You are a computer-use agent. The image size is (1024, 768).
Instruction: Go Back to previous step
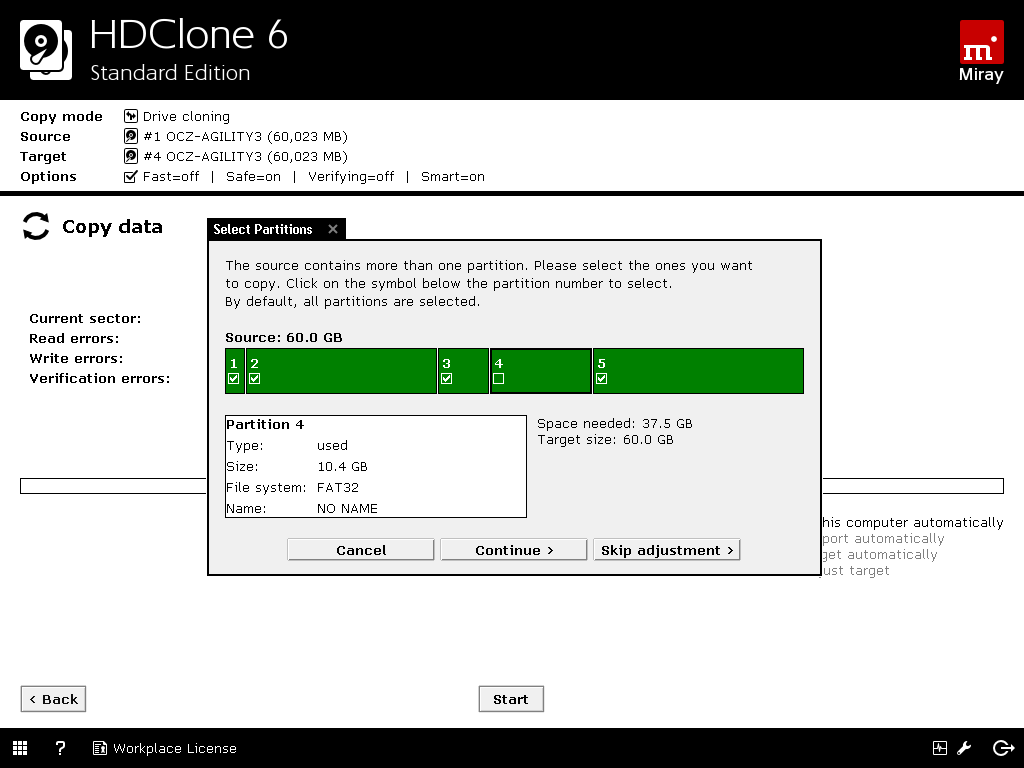pos(54,699)
